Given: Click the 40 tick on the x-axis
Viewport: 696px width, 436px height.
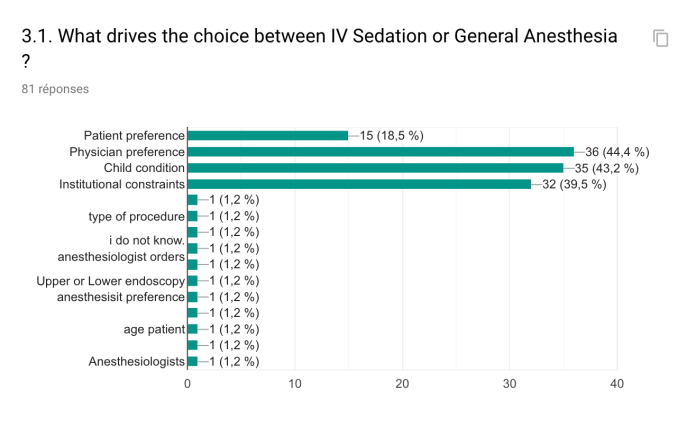Looking at the screenshot, I should coord(617,383).
